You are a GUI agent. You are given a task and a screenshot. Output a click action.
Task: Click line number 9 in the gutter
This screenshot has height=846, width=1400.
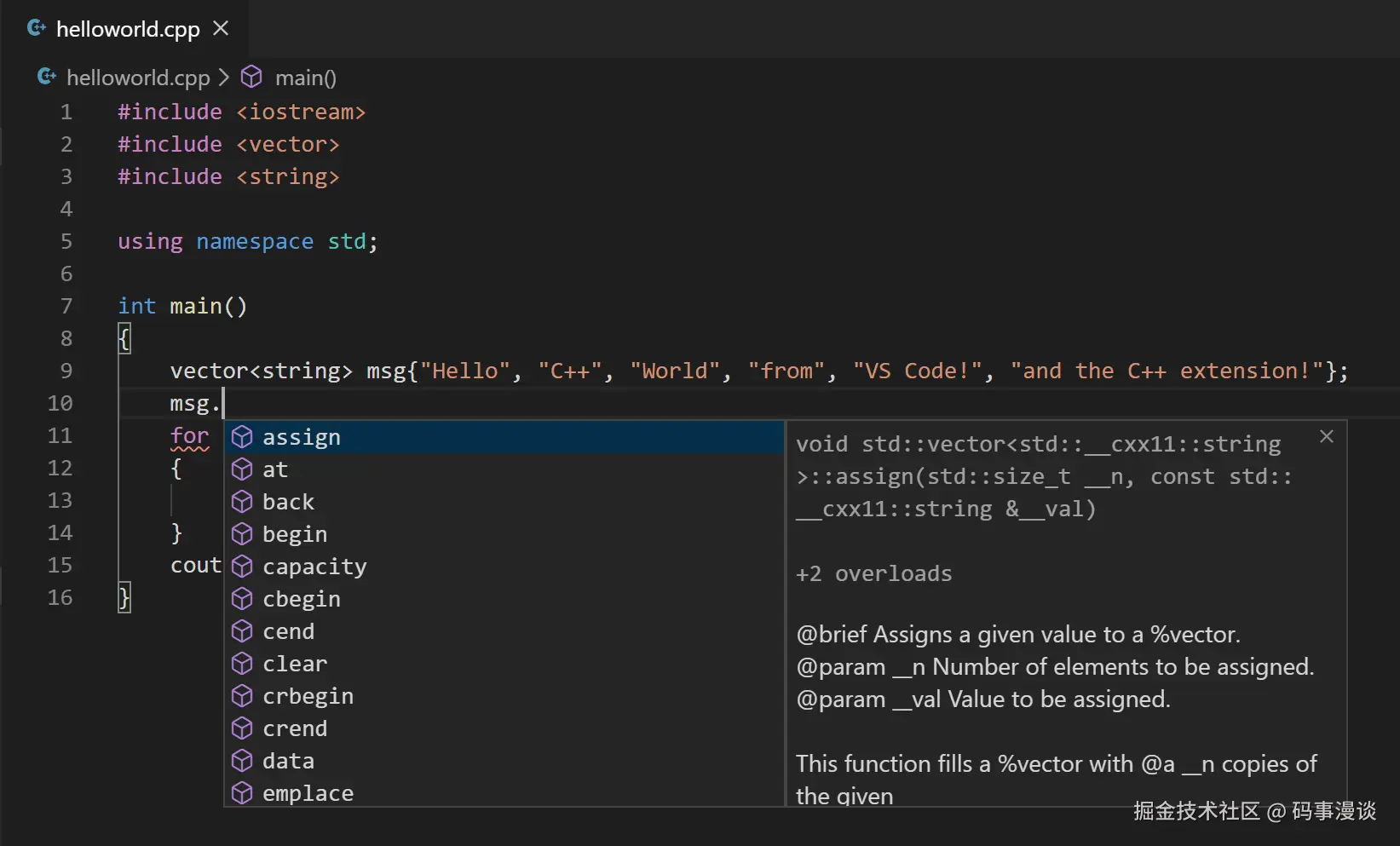(66, 371)
